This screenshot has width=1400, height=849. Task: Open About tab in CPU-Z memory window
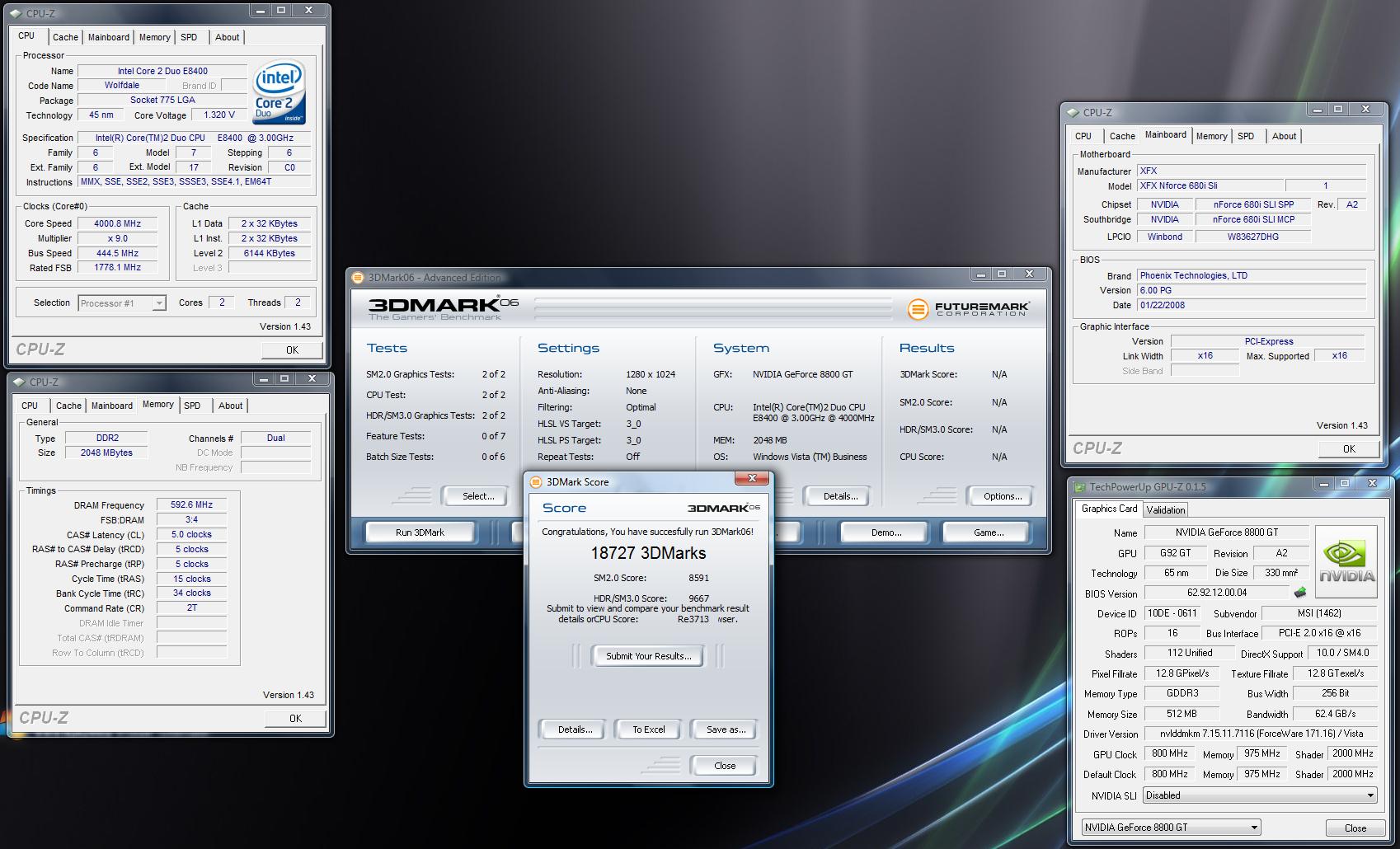point(230,406)
